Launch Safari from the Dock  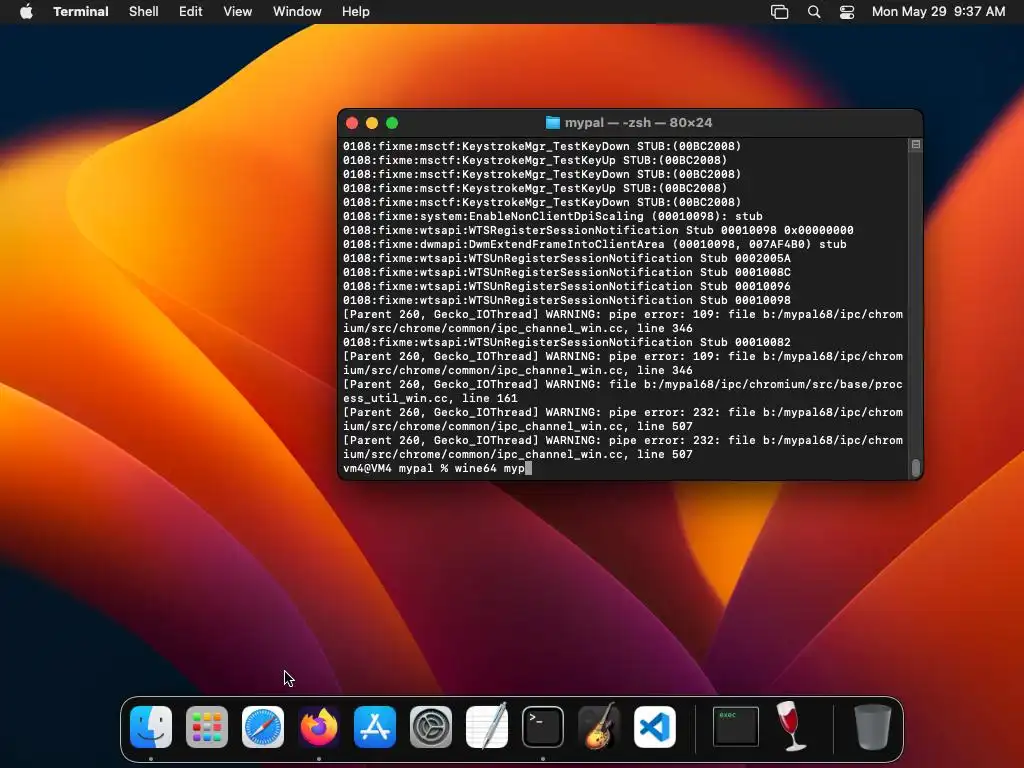263,727
